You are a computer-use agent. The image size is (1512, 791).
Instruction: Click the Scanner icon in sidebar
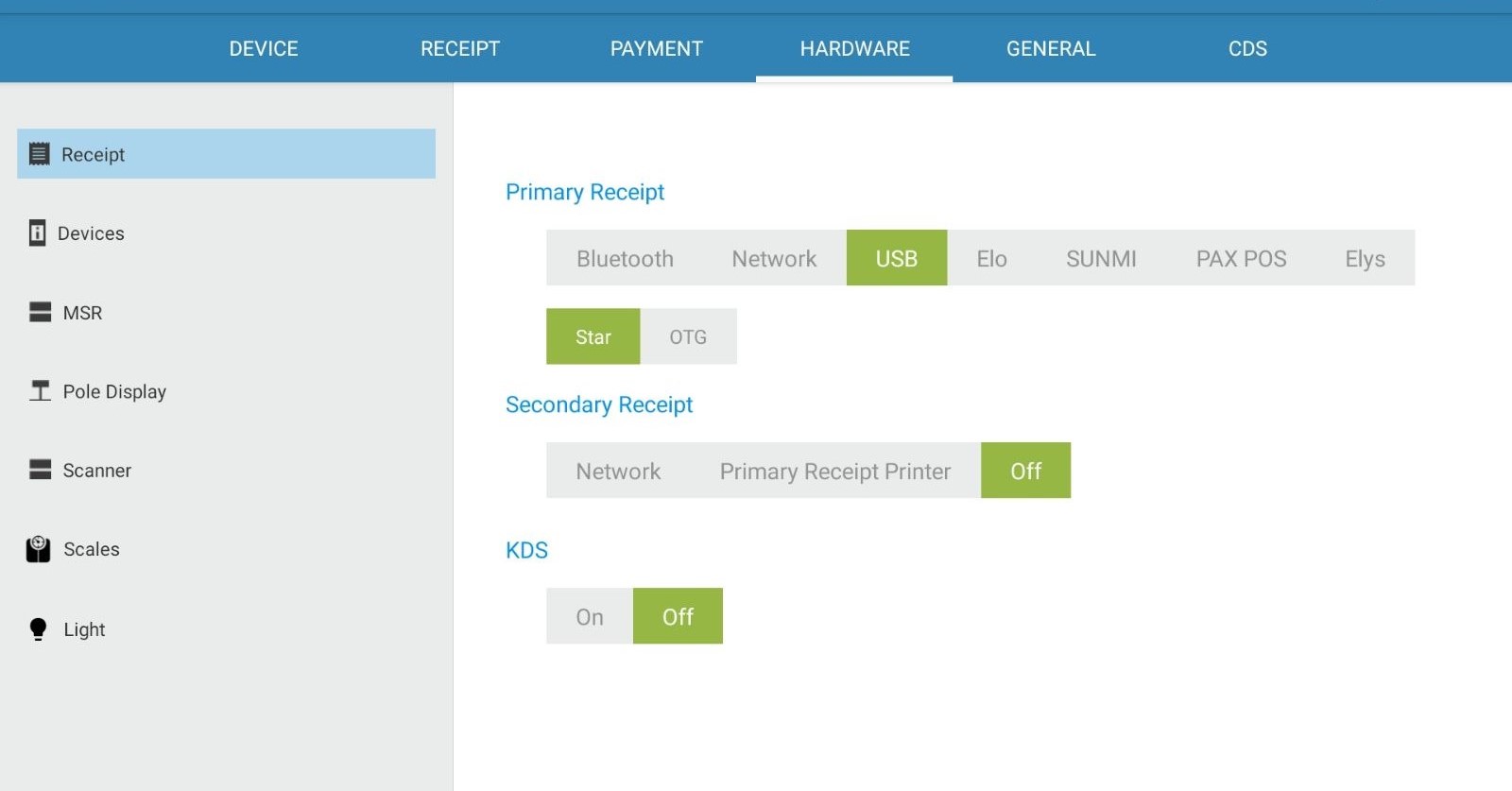point(40,470)
